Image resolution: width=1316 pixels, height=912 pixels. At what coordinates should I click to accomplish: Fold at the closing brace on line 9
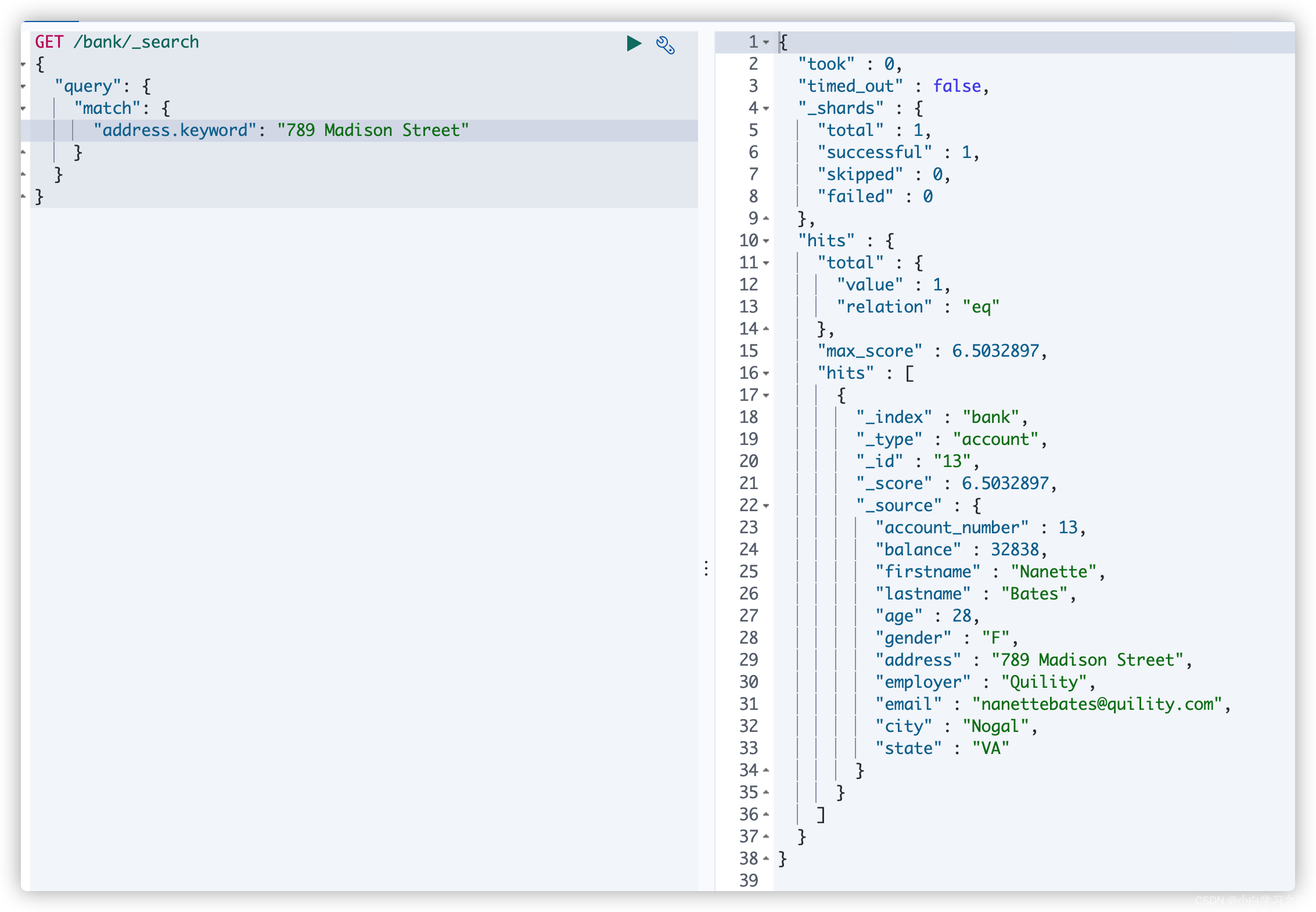pos(766,219)
